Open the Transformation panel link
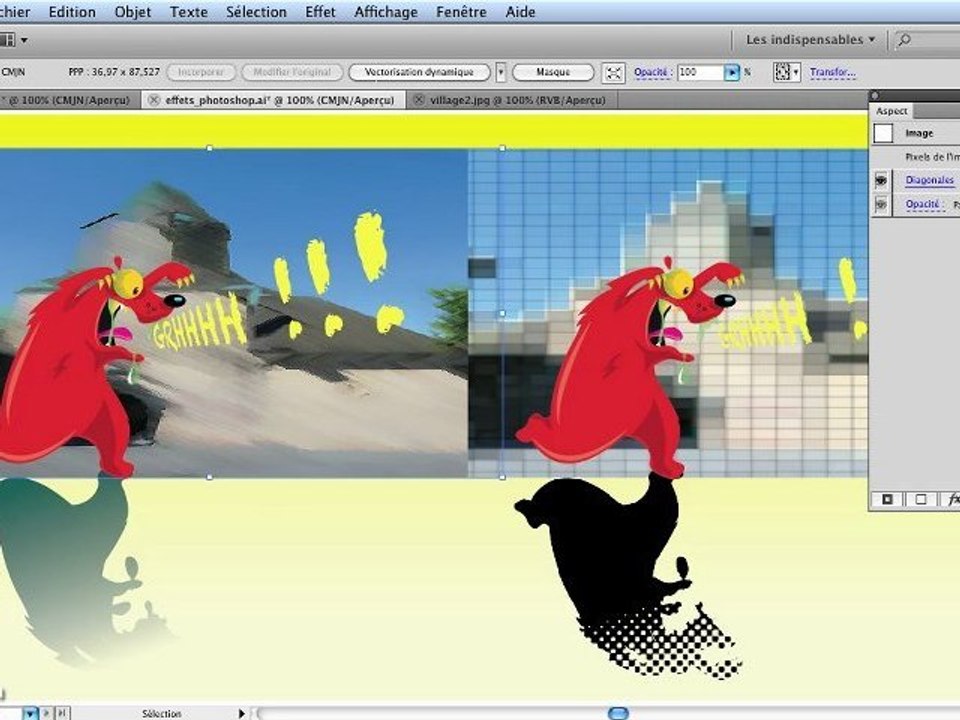Viewport: 960px width, 720px height. click(832, 72)
